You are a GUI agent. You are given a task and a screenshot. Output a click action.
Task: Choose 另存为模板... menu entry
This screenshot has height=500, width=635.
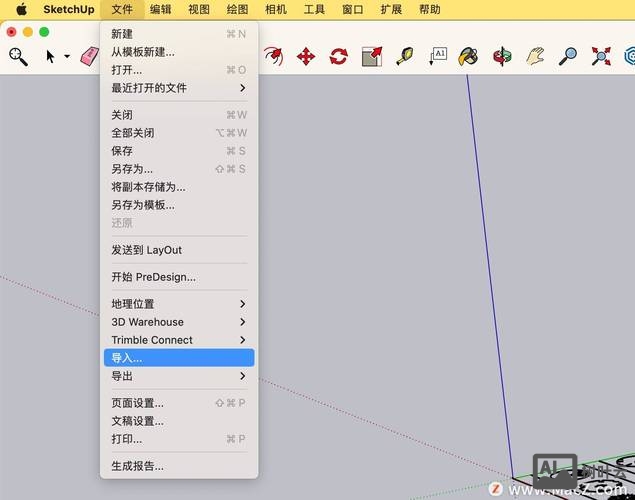click(179, 205)
